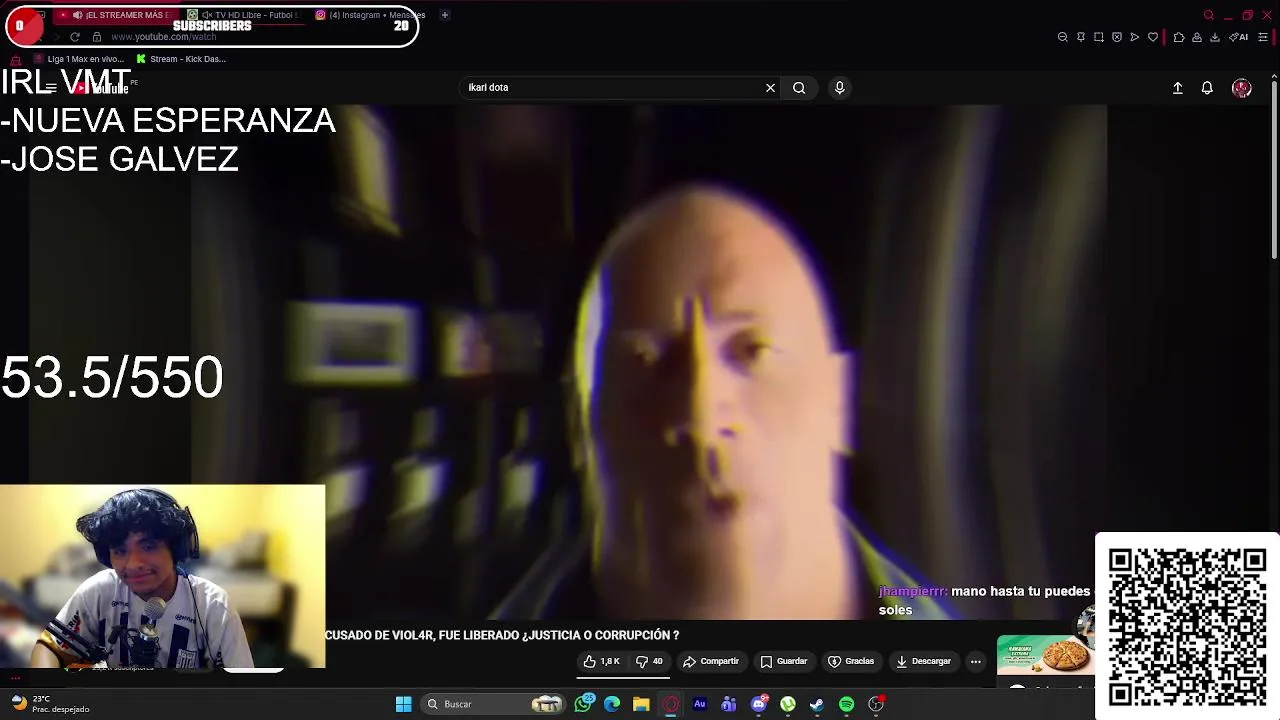Open Spotify from the taskbar
The height and width of the screenshot is (720, 1280).
847,704
